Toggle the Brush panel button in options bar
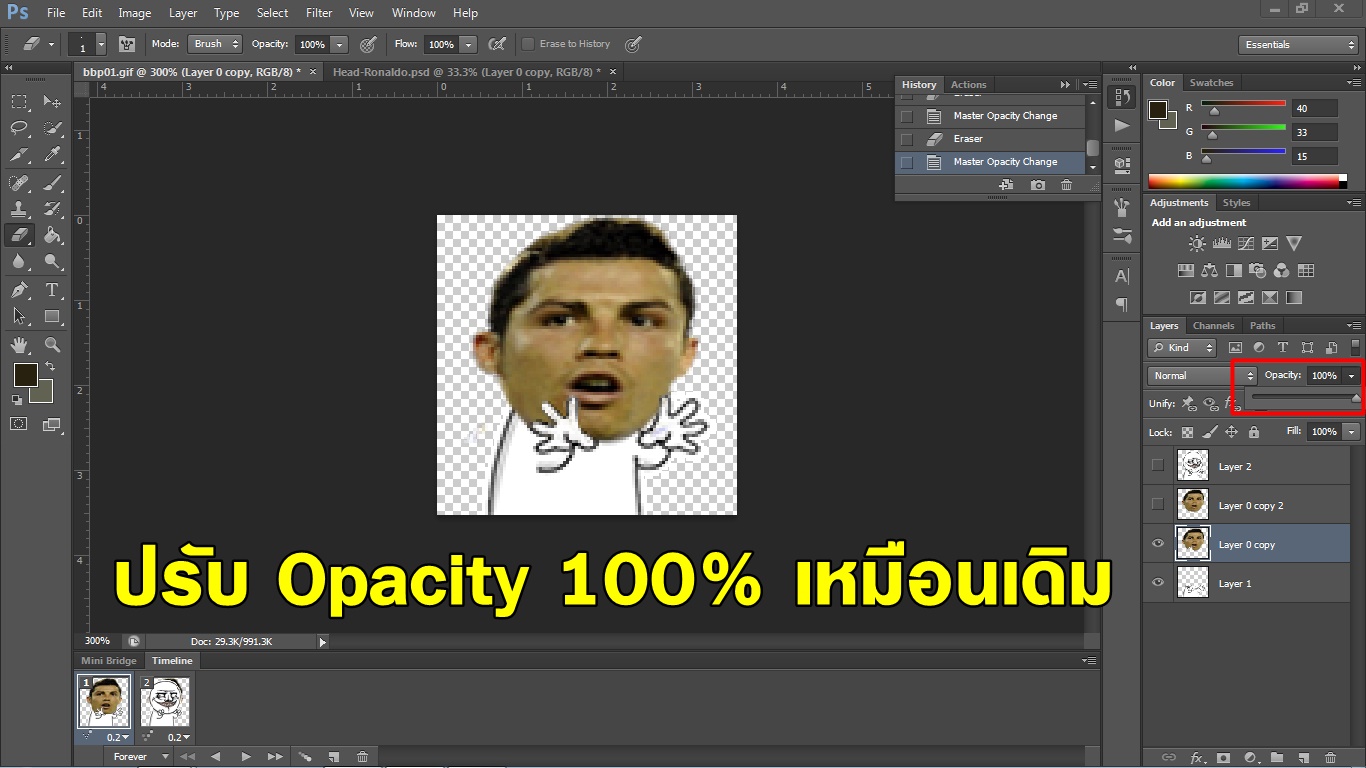This screenshot has width=1366, height=768. 127,44
